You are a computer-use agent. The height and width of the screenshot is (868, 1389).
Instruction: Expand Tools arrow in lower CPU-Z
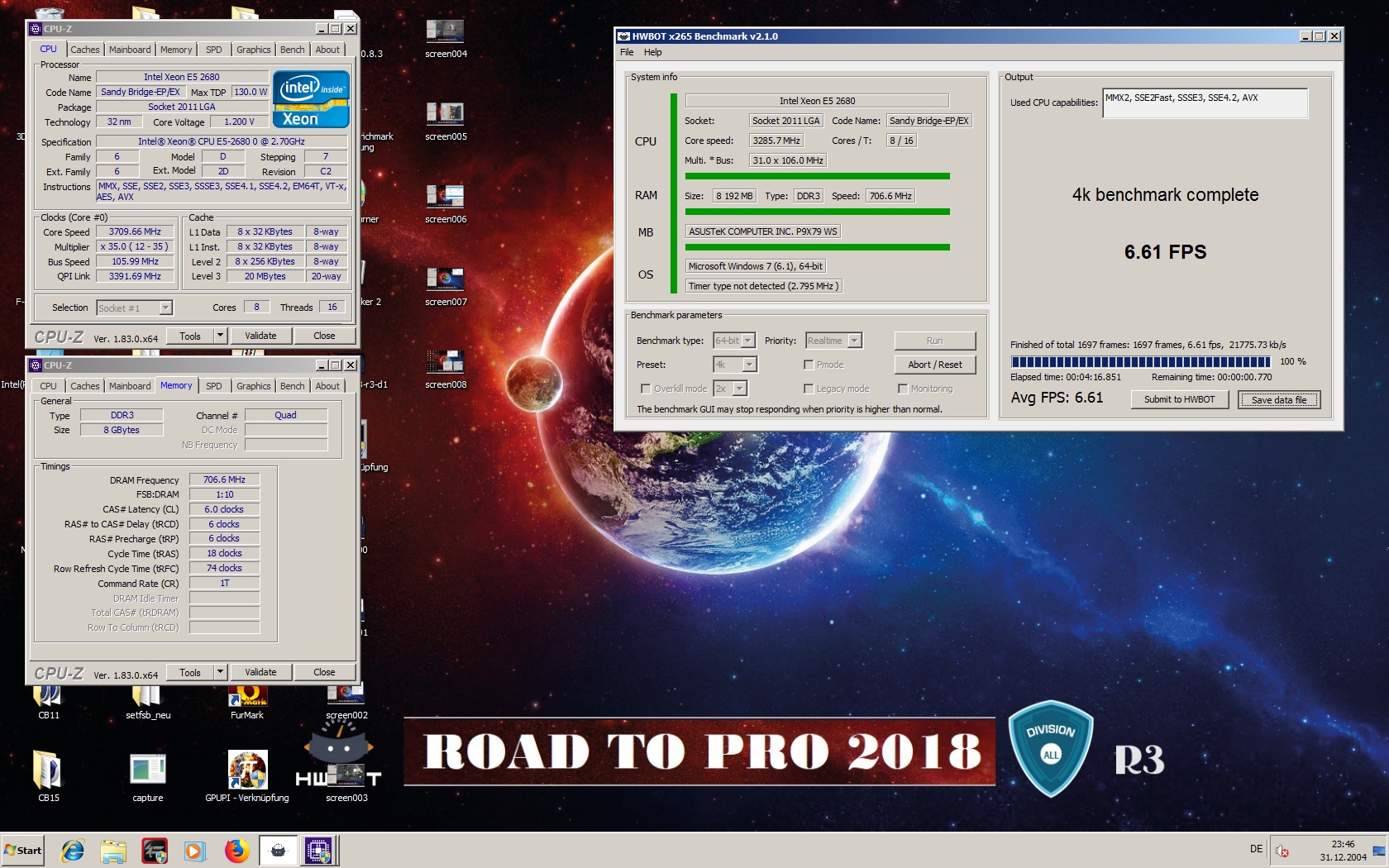(220, 672)
